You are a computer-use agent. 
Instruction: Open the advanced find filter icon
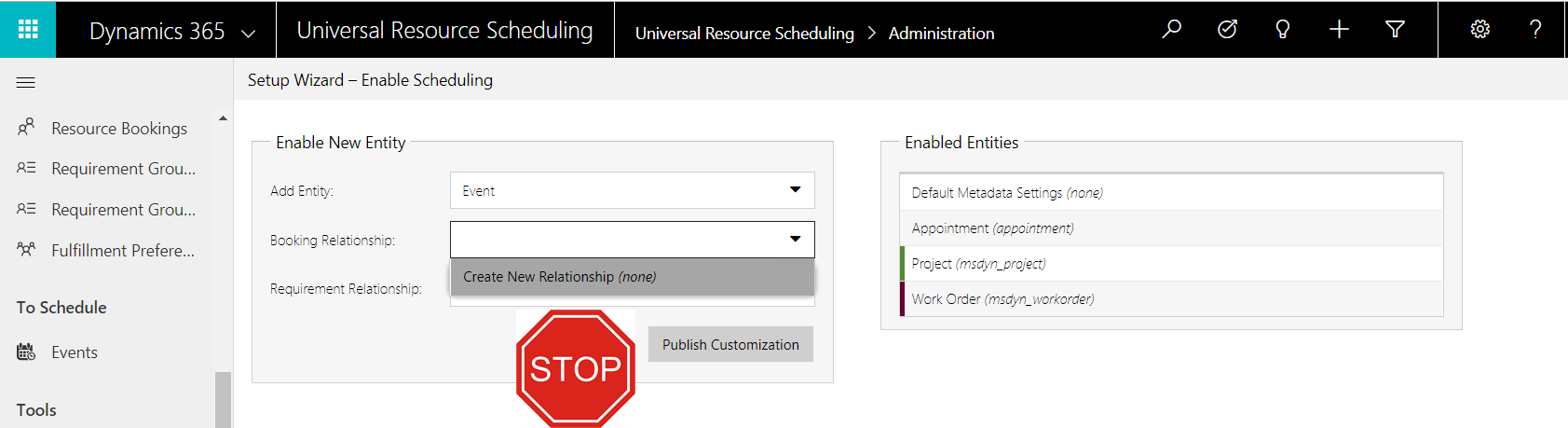coord(1395,30)
